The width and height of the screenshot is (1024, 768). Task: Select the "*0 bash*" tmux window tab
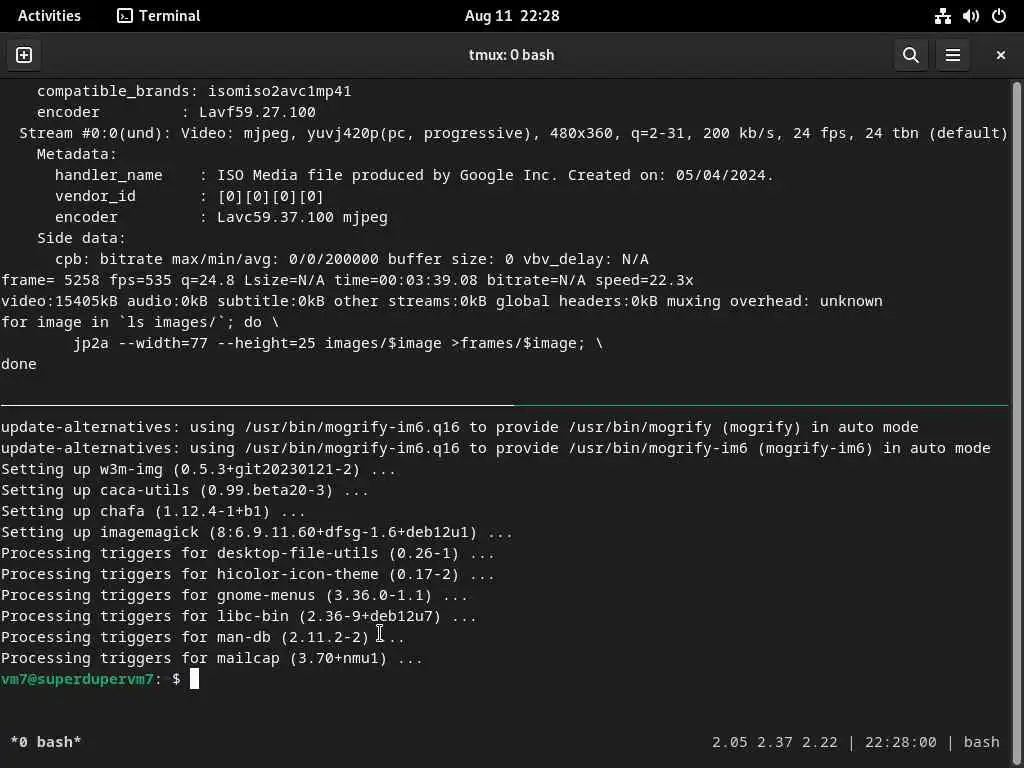point(46,742)
